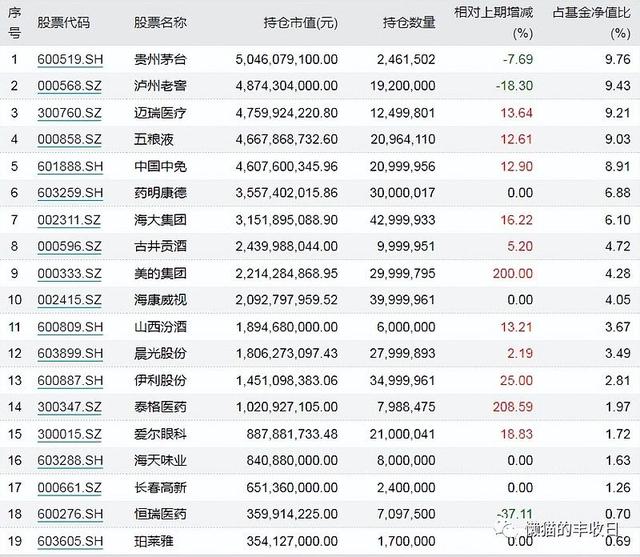Select stock name 珀莱雅

point(153,541)
